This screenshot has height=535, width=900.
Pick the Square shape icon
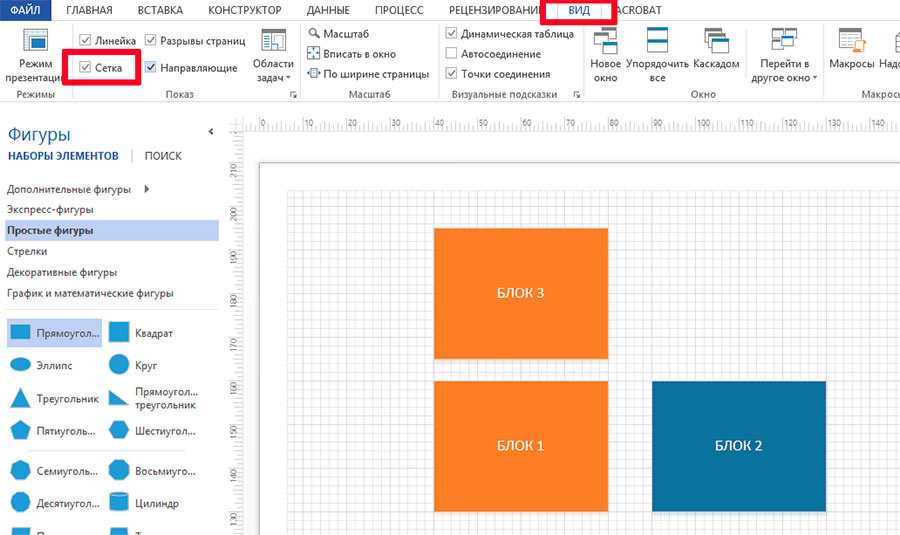(119, 333)
